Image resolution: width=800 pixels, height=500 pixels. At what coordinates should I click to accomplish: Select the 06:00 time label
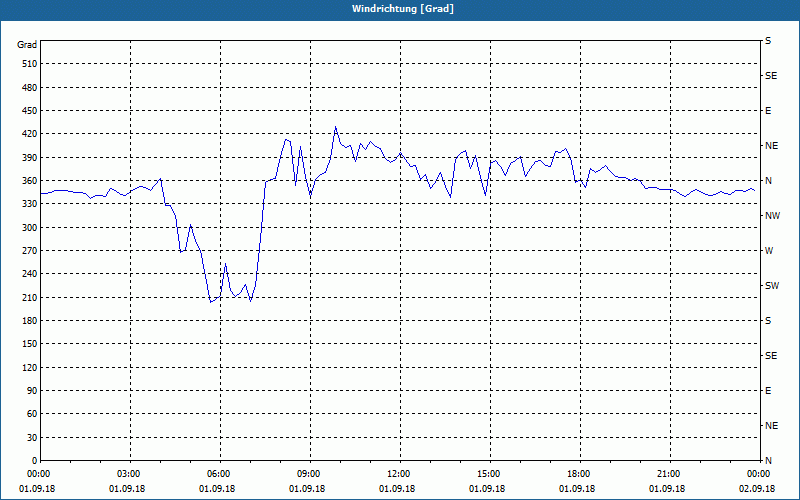(220, 474)
